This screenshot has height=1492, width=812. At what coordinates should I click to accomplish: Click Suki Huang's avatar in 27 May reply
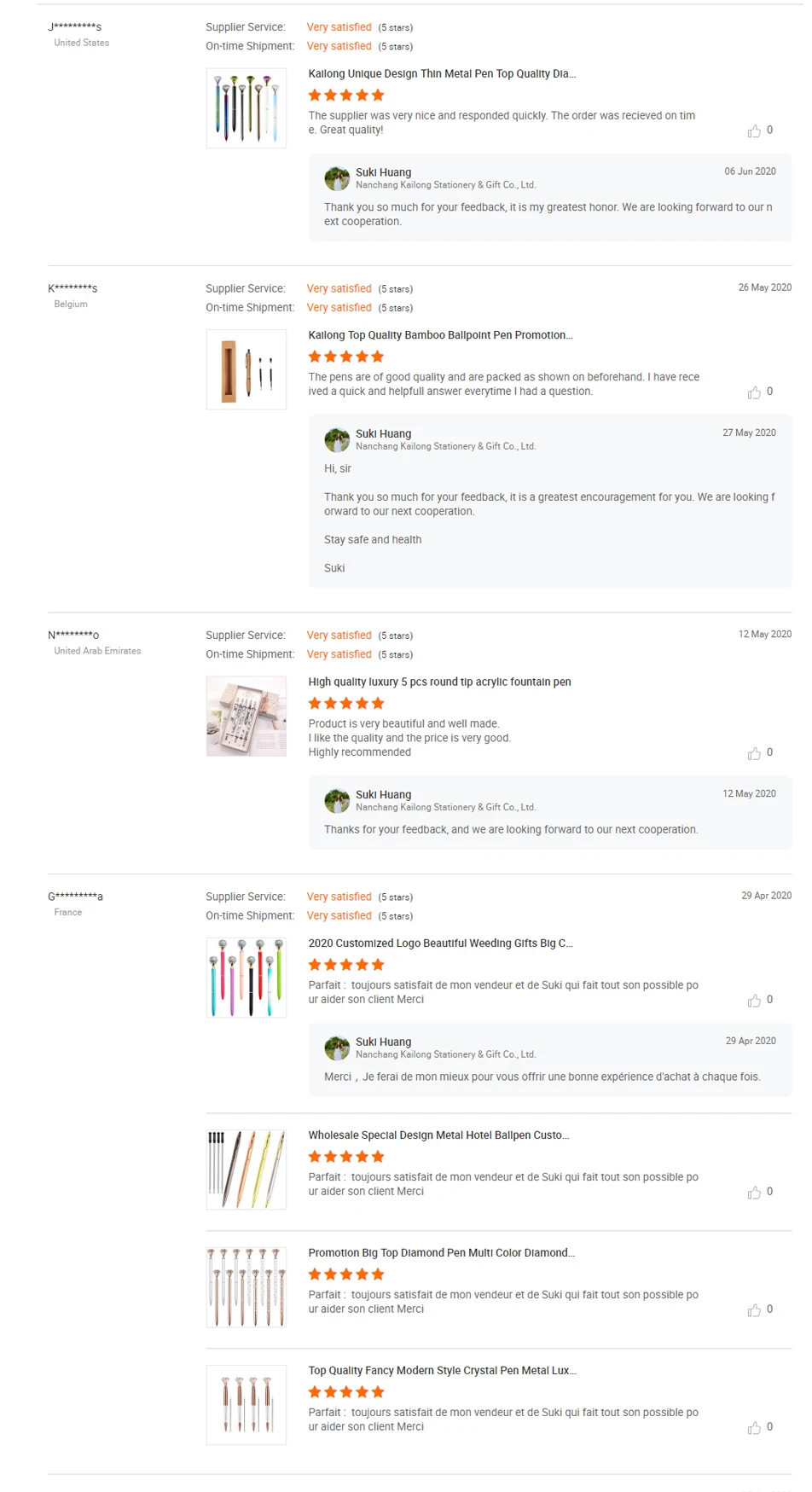click(337, 439)
